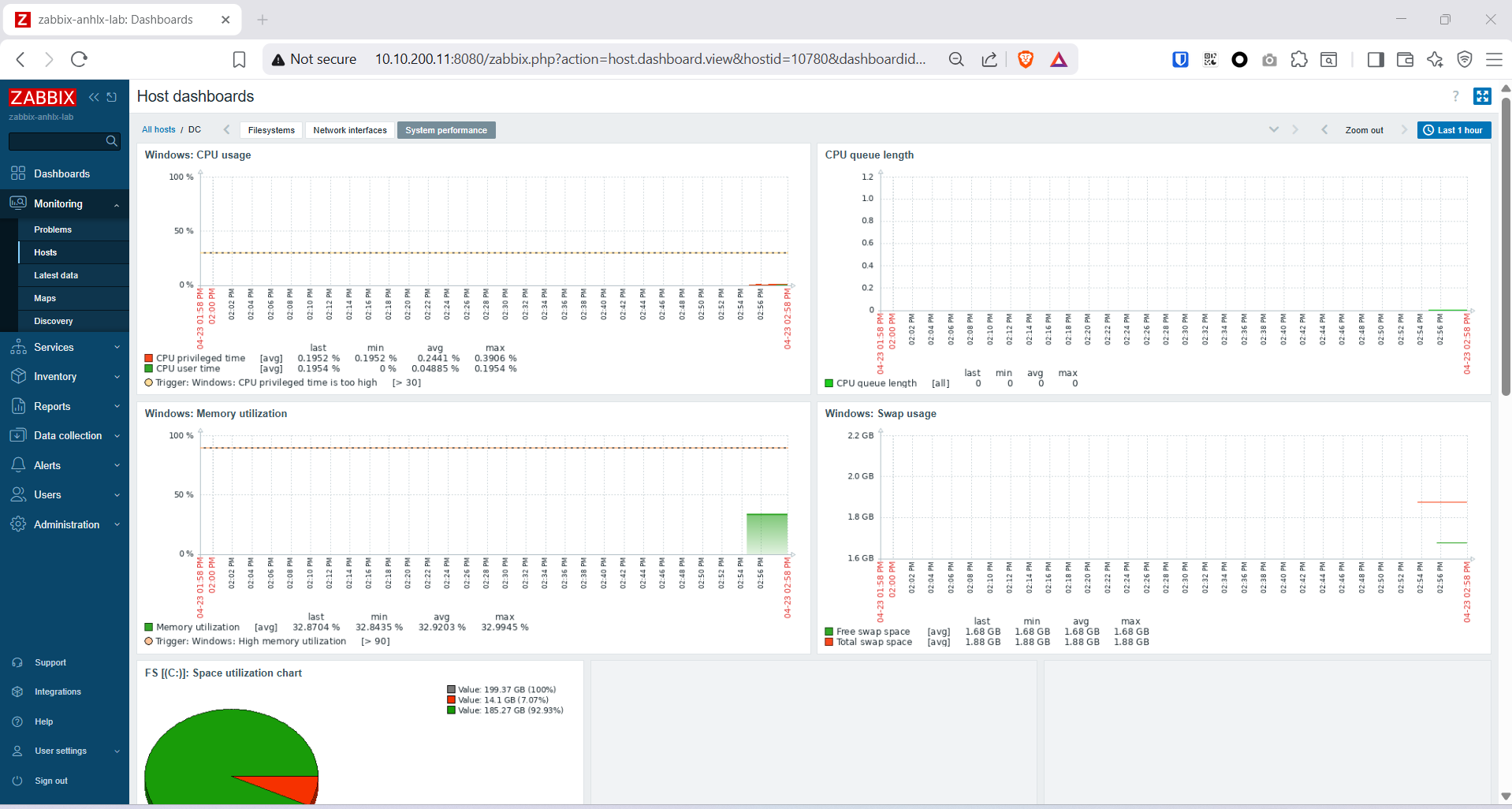The width and height of the screenshot is (1512, 809).
Task: Collapse sidebar using double-chevron icon
Action: point(94,97)
